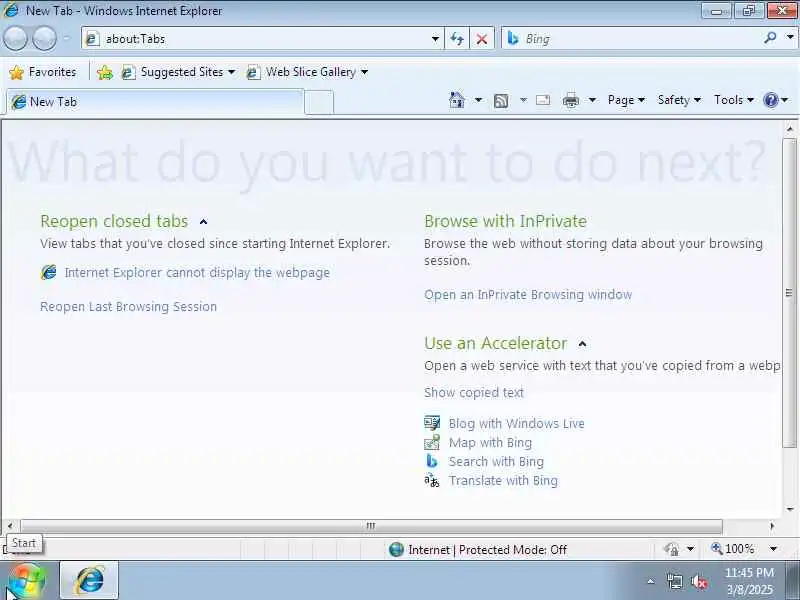Click in the about:Tabs address field
800x600 pixels.
point(265,39)
